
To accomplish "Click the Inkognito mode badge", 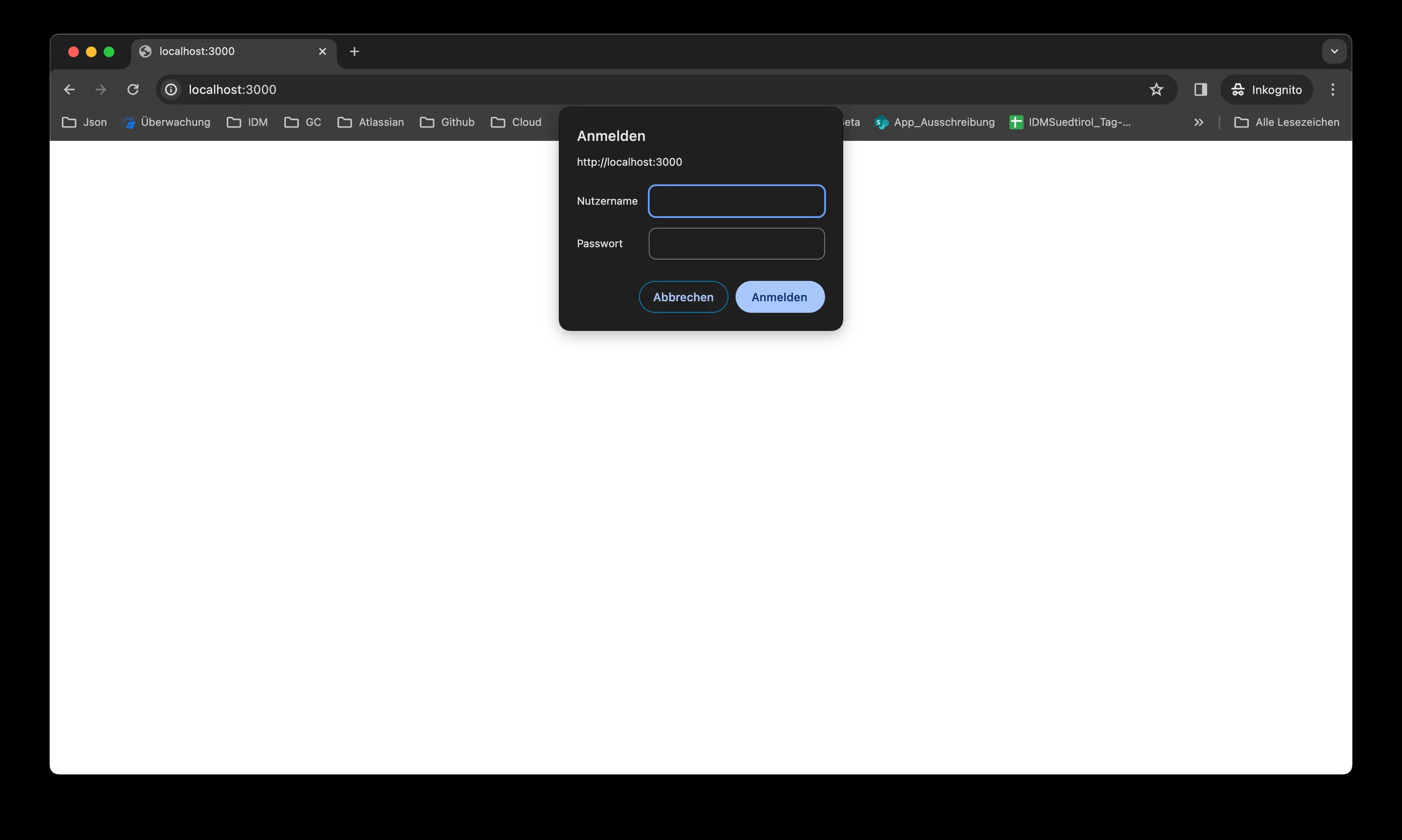I will [1267, 89].
